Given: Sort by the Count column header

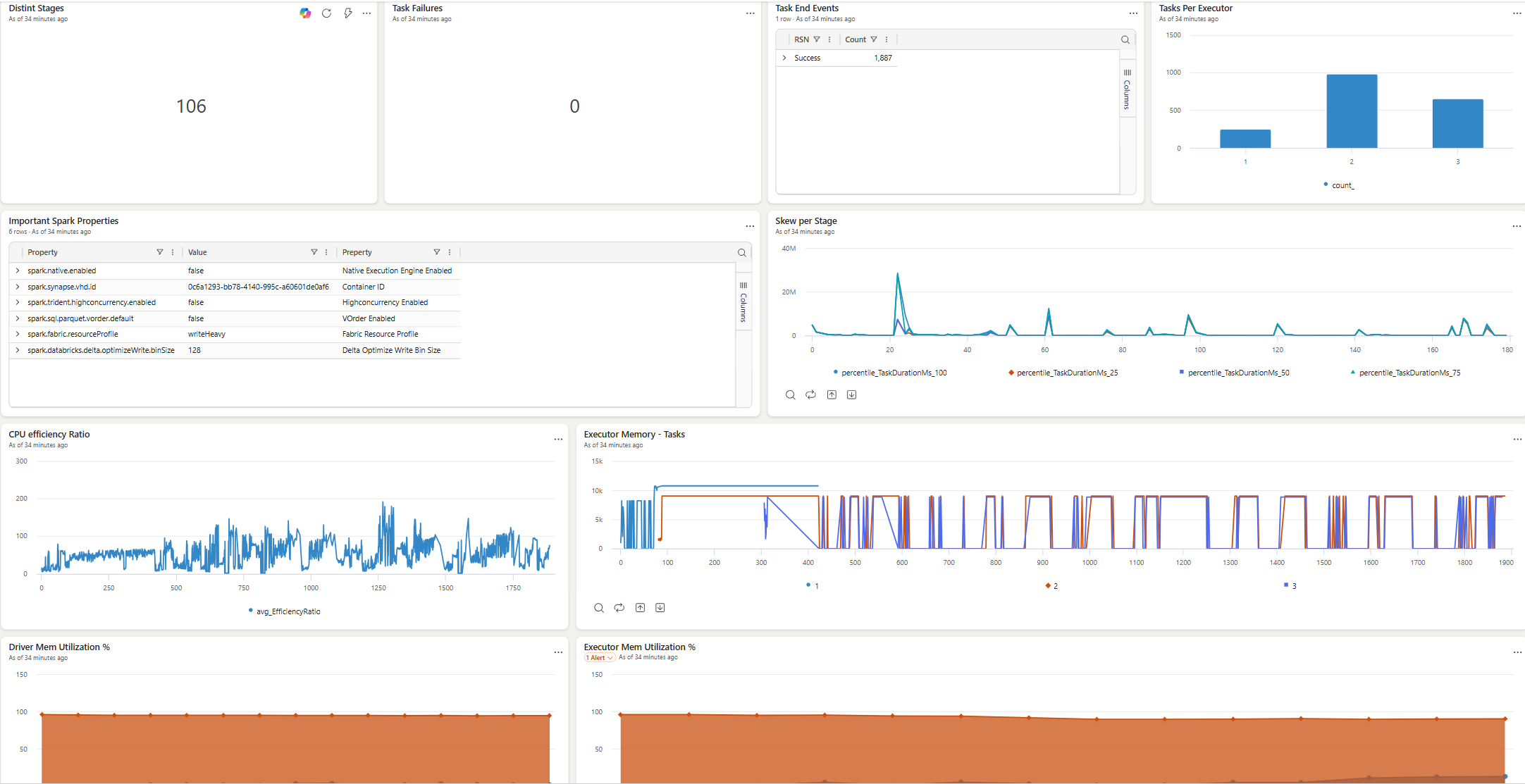Looking at the screenshot, I should tap(856, 39).
